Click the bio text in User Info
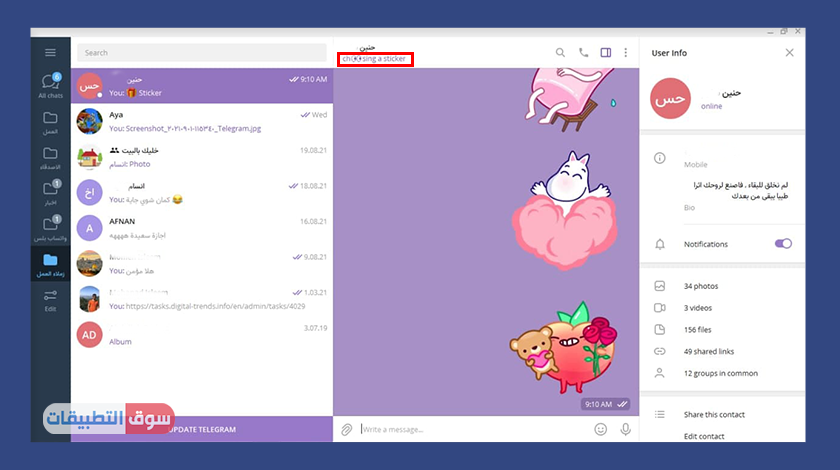 740,190
